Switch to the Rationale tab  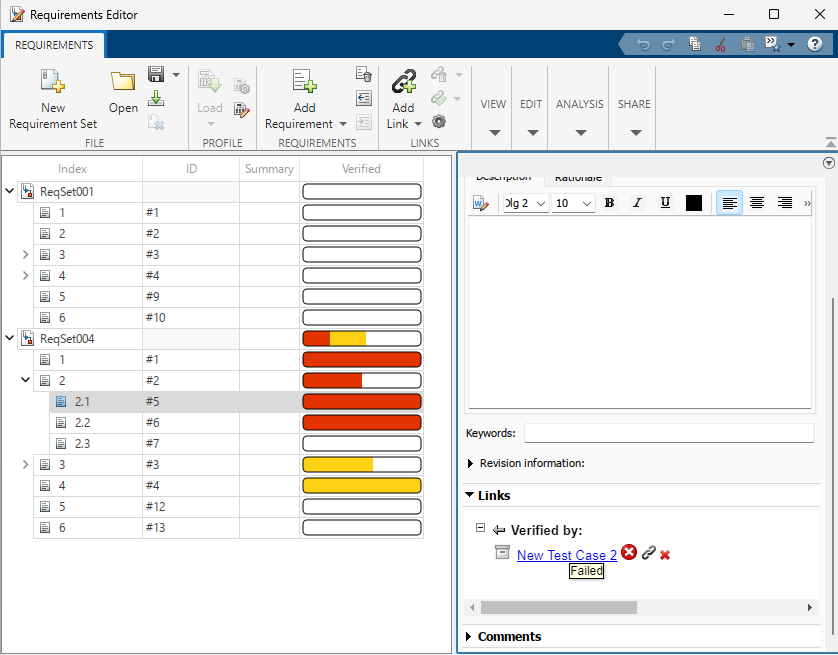point(578,177)
